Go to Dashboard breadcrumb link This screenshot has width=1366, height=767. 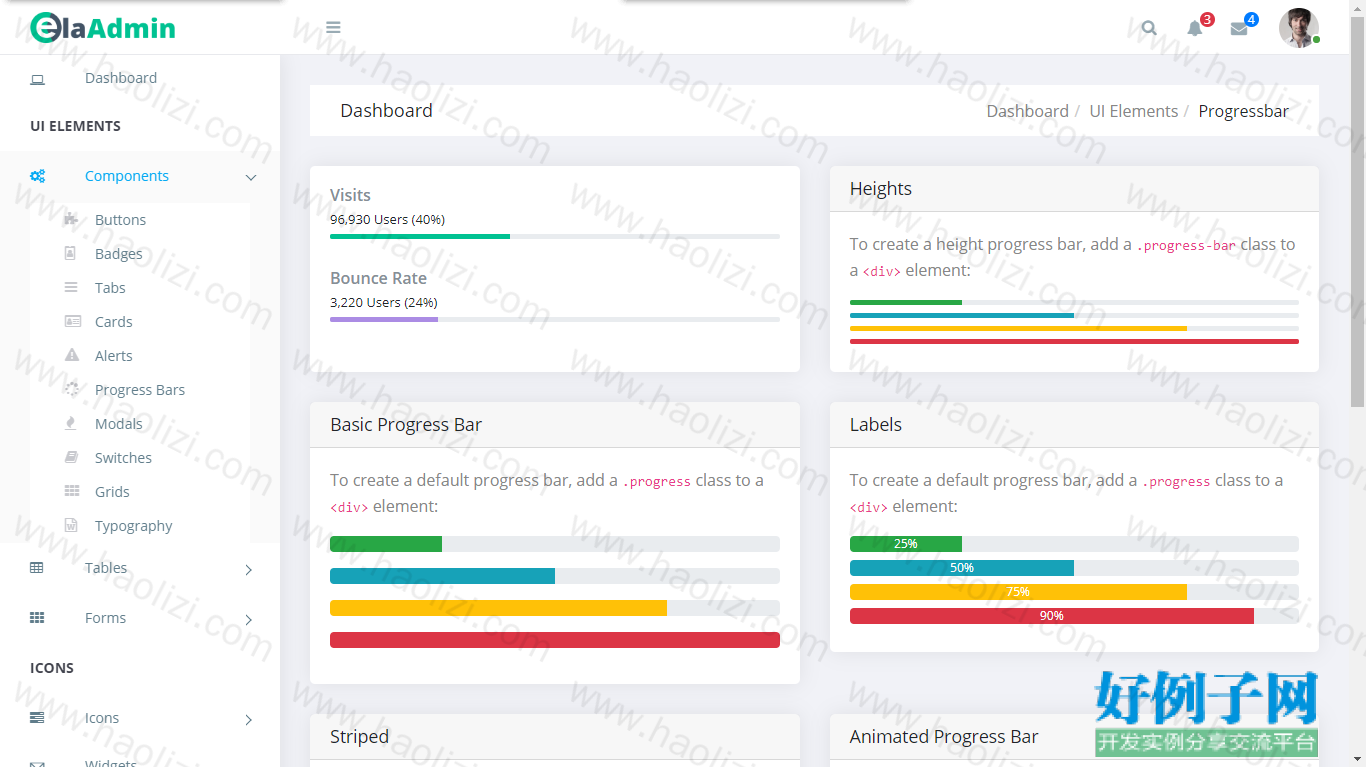tap(1027, 111)
